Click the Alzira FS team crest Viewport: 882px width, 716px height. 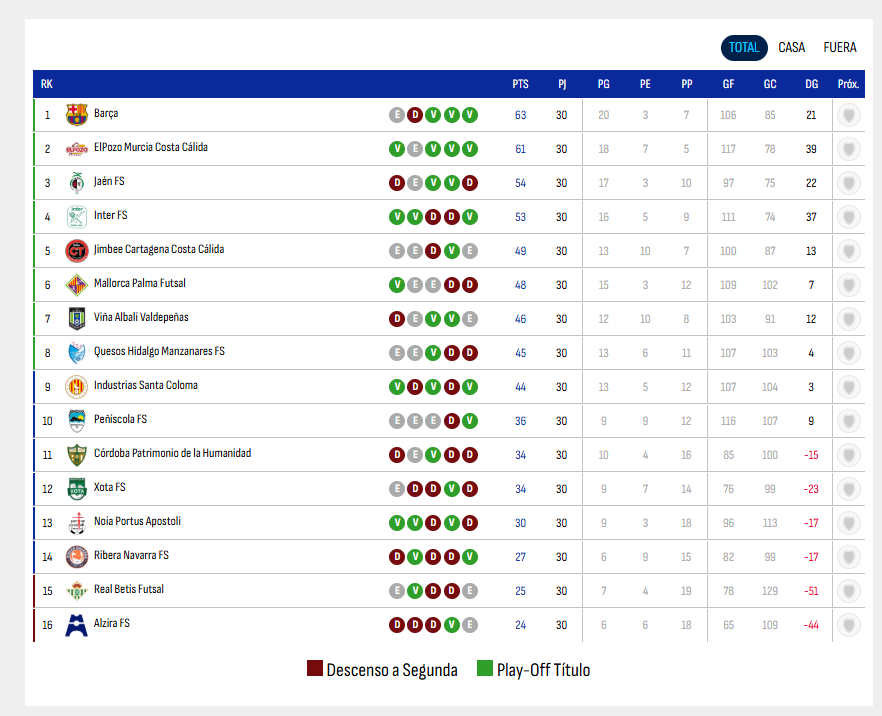76,625
